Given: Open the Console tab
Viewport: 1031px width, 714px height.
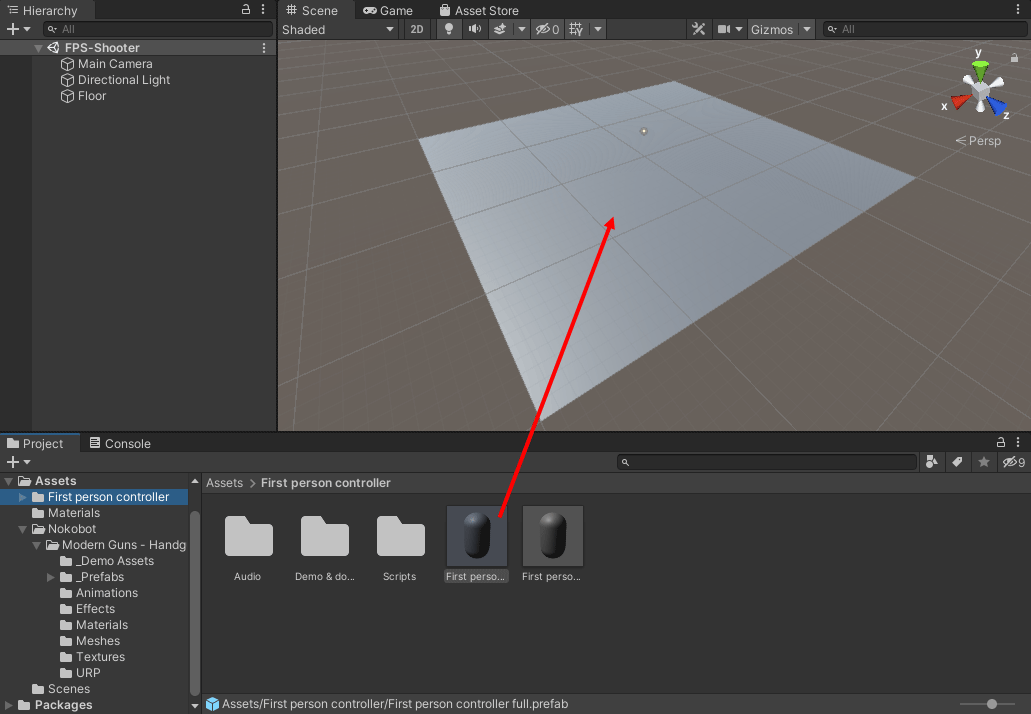Looking at the screenshot, I should [120, 443].
